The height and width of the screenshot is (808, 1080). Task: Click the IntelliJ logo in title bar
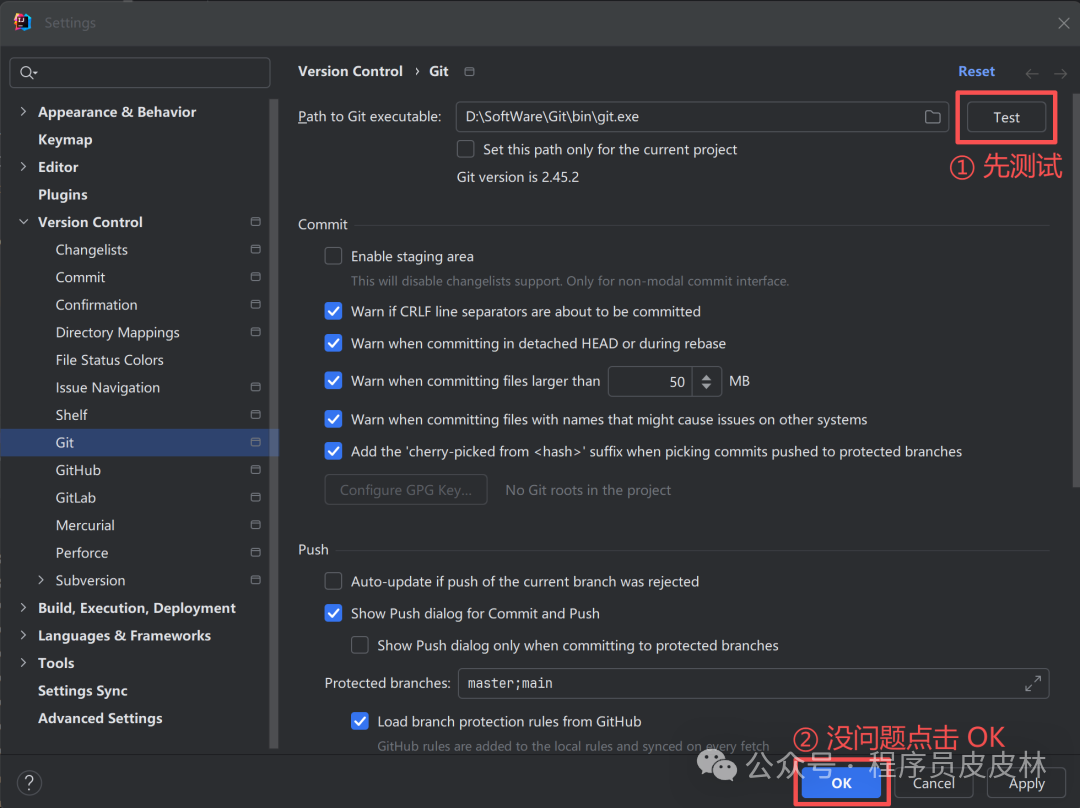pos(22,22)
